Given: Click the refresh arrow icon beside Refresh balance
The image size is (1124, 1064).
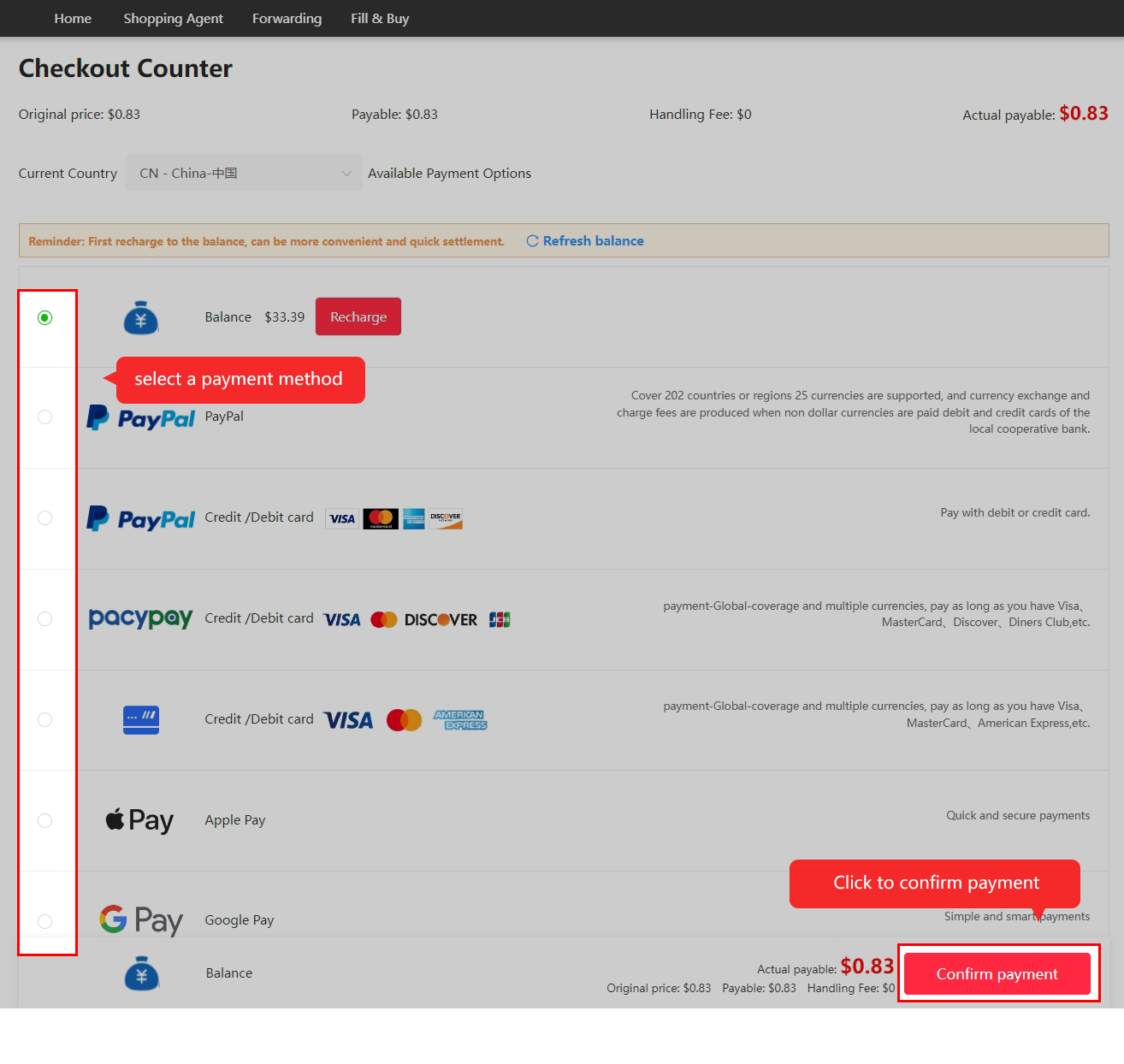Looking at the screenshot, I should [532, 241].
